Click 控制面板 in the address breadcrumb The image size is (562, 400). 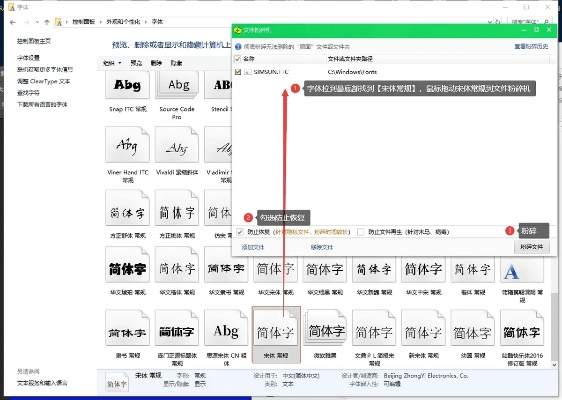point(84,22)
